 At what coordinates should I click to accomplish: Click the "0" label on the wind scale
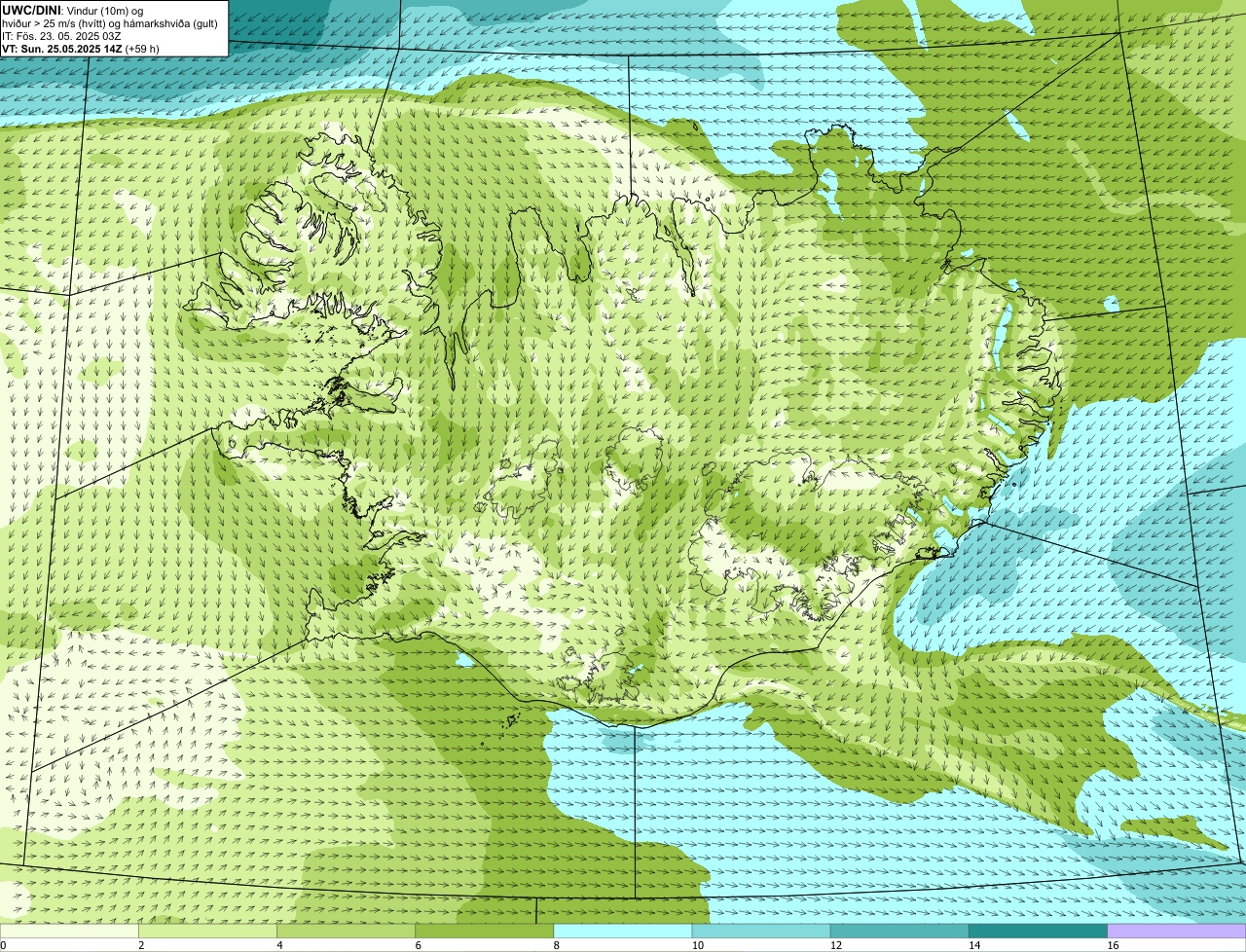click(3, 945)
